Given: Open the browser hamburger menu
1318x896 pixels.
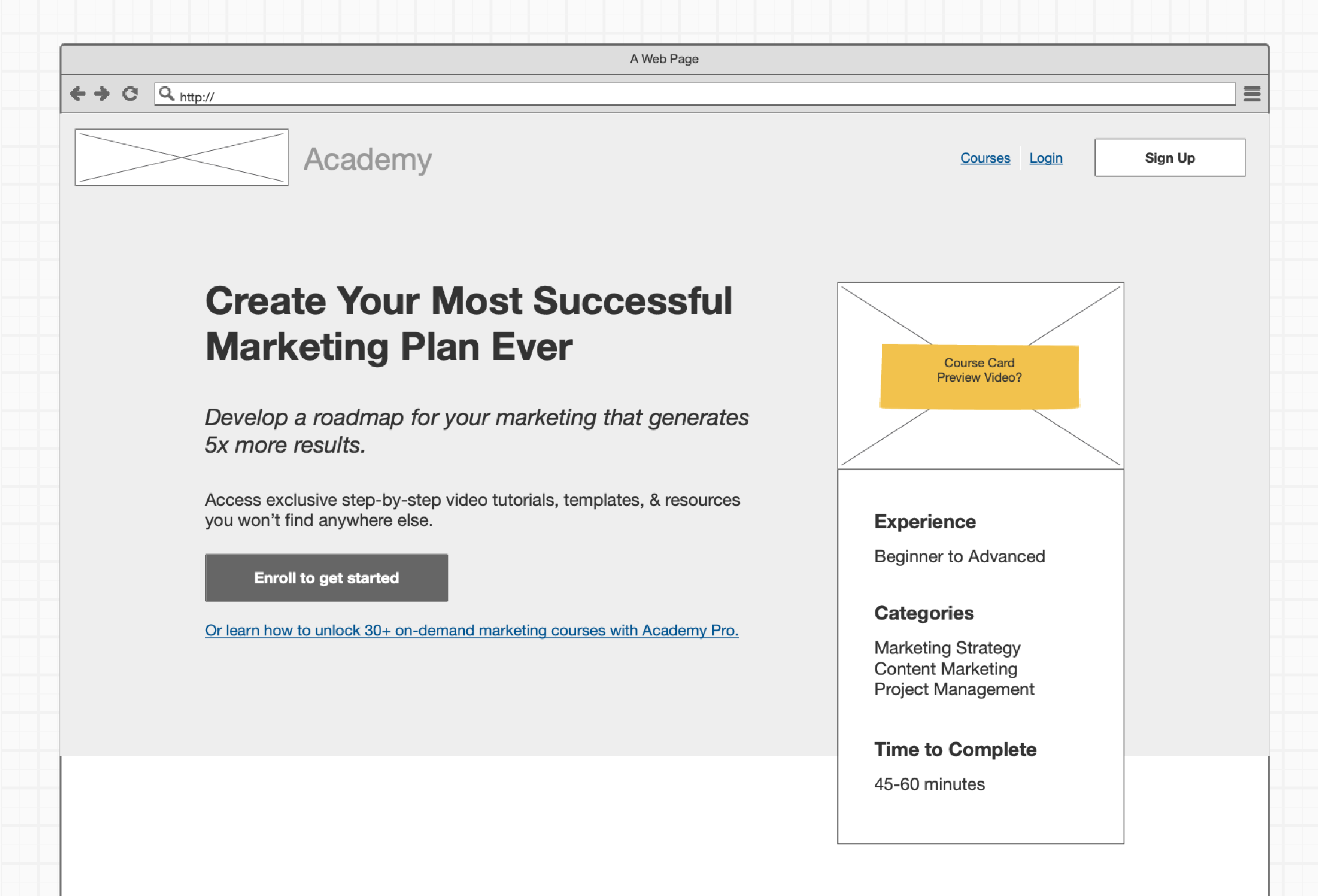Looking at the screenshot, I should tap(1252, 94).
